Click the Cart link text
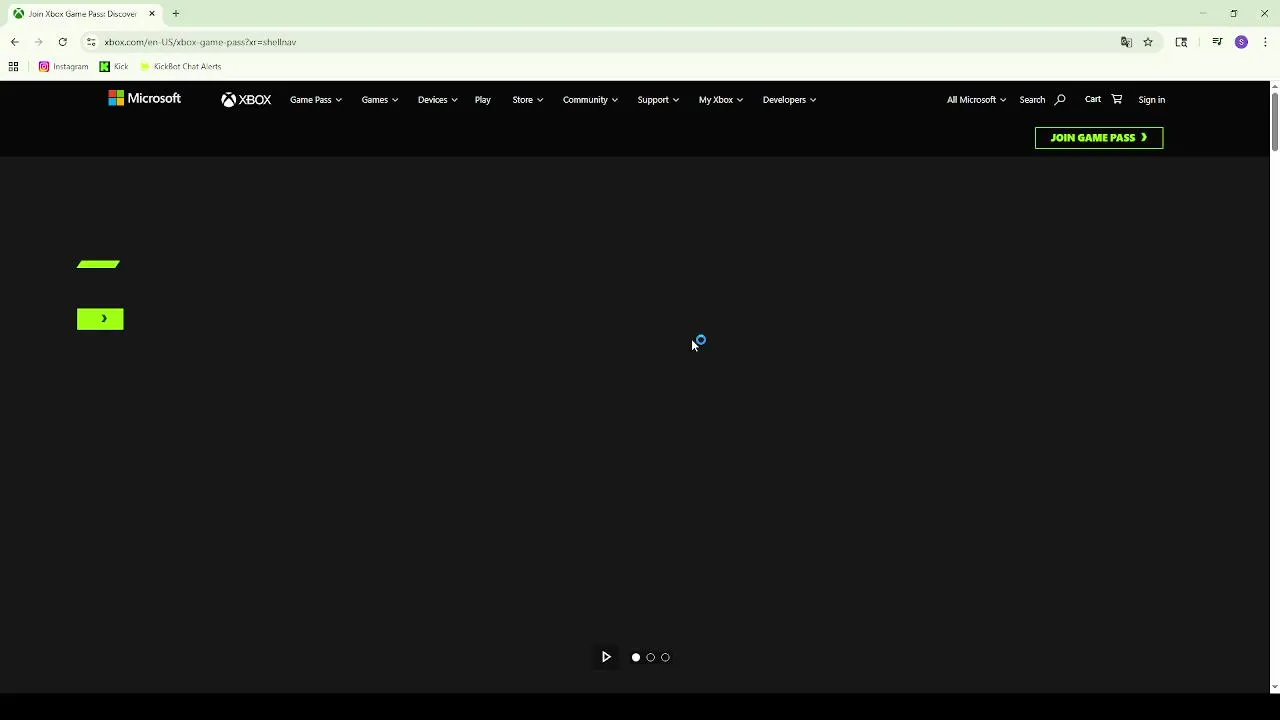Image resolution: width=1280 pixels, height=720 pixels. click(x=1093, y=99)
